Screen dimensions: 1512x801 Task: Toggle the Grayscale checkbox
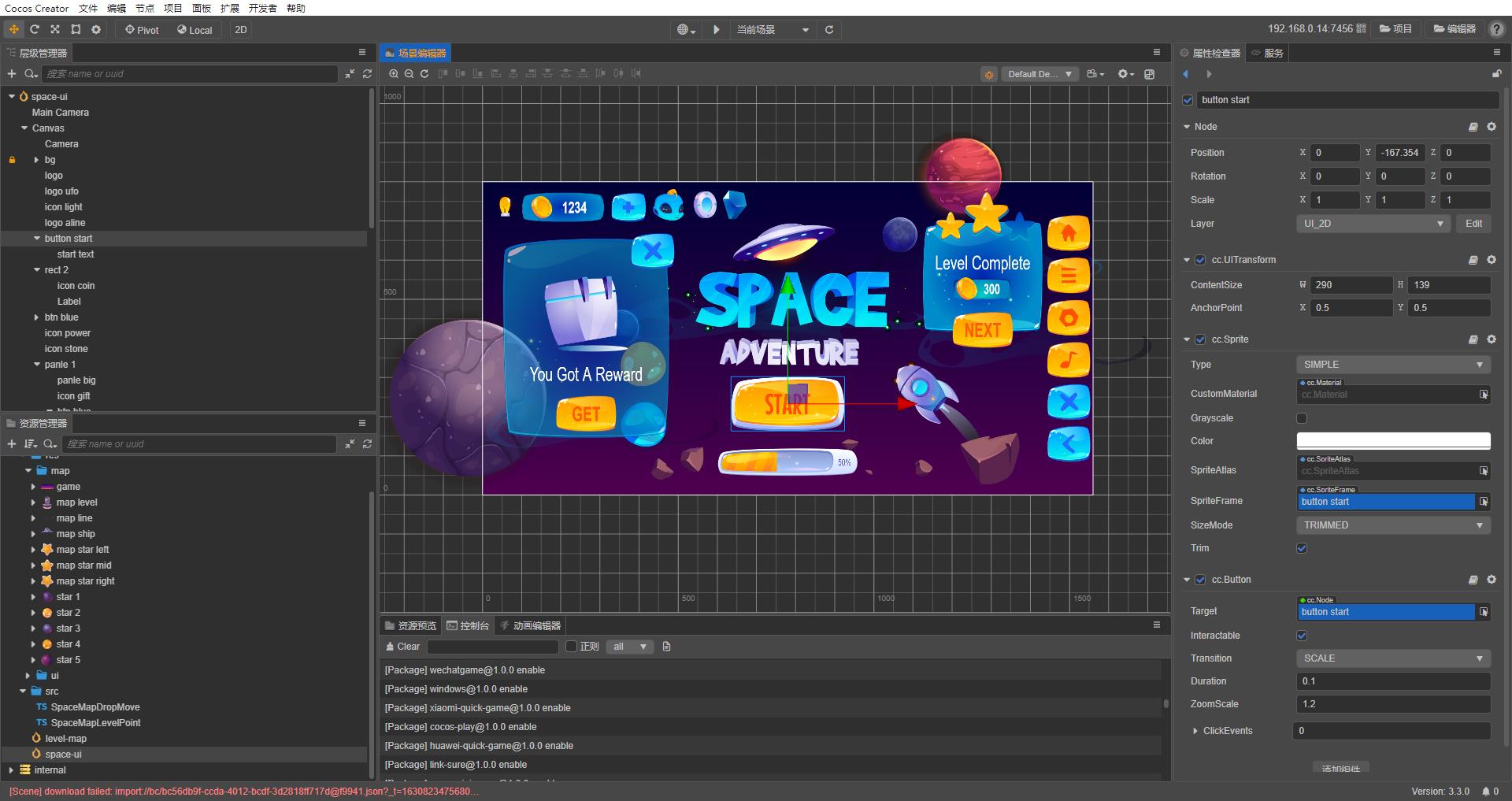(x=1302, y=418)
